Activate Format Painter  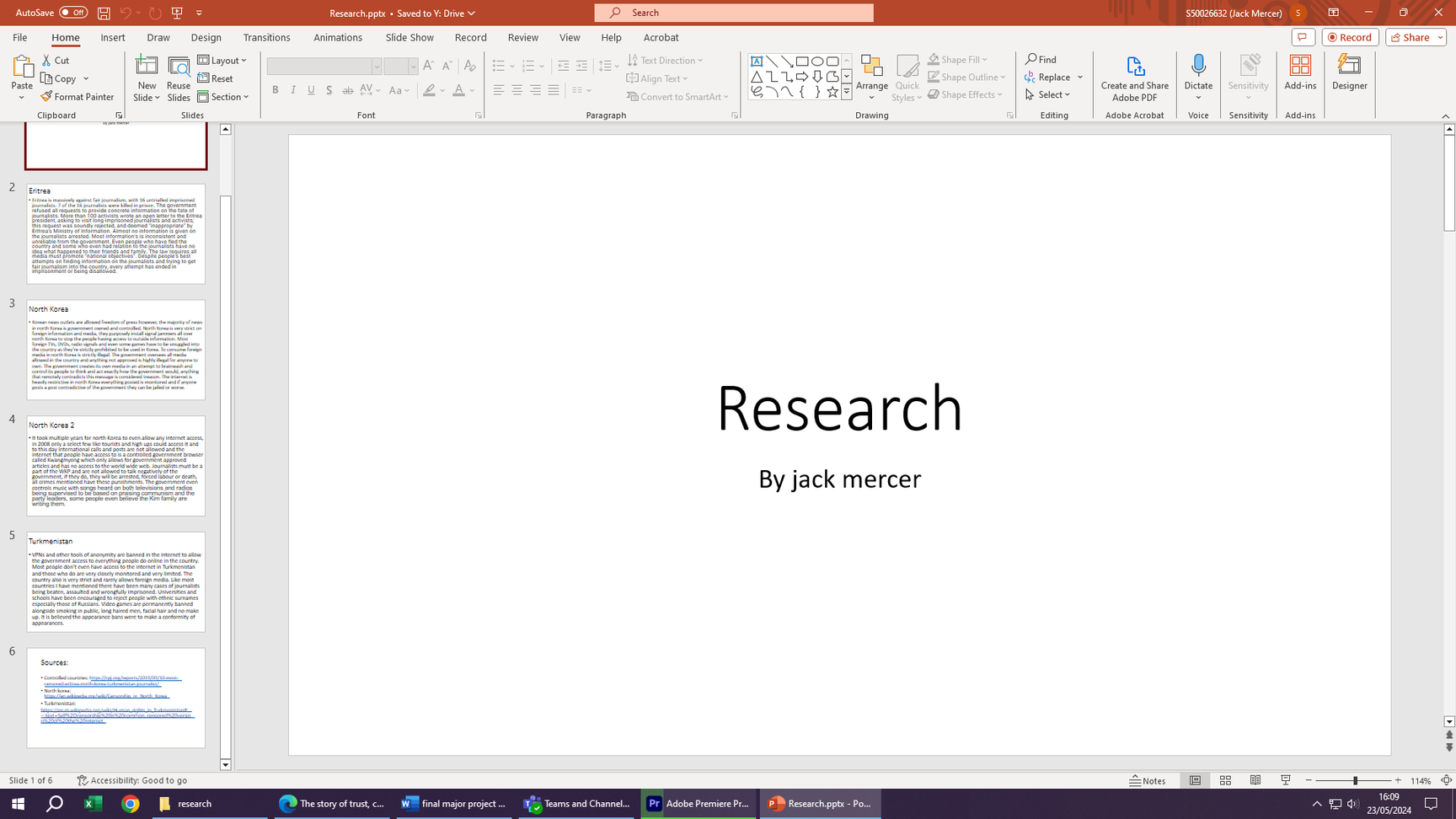click(x=78, y=97)
